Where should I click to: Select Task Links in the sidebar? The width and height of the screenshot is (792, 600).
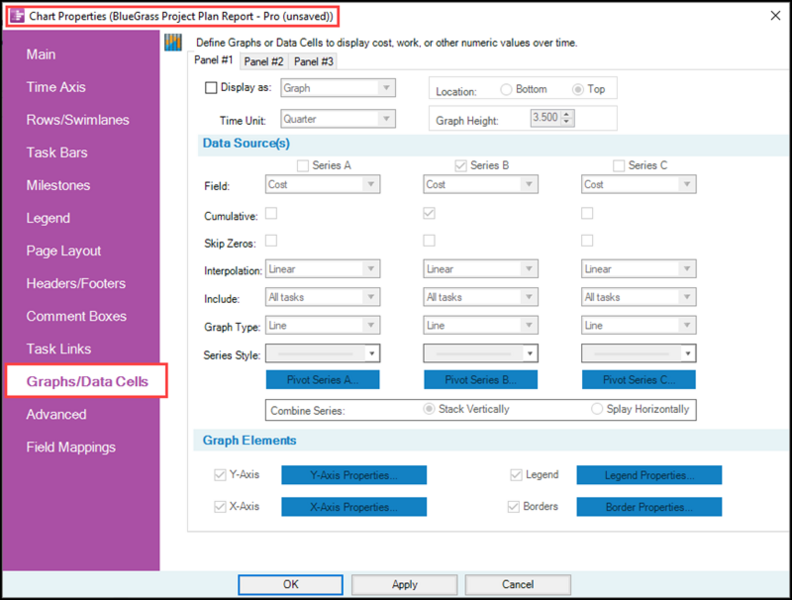coord(59,349)
